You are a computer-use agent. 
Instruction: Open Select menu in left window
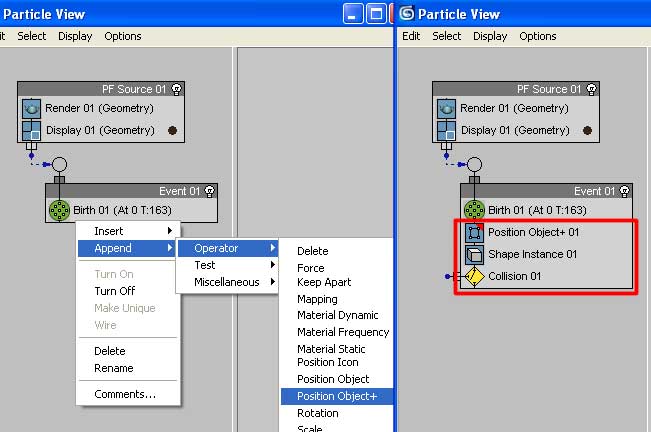click(32, 37)
